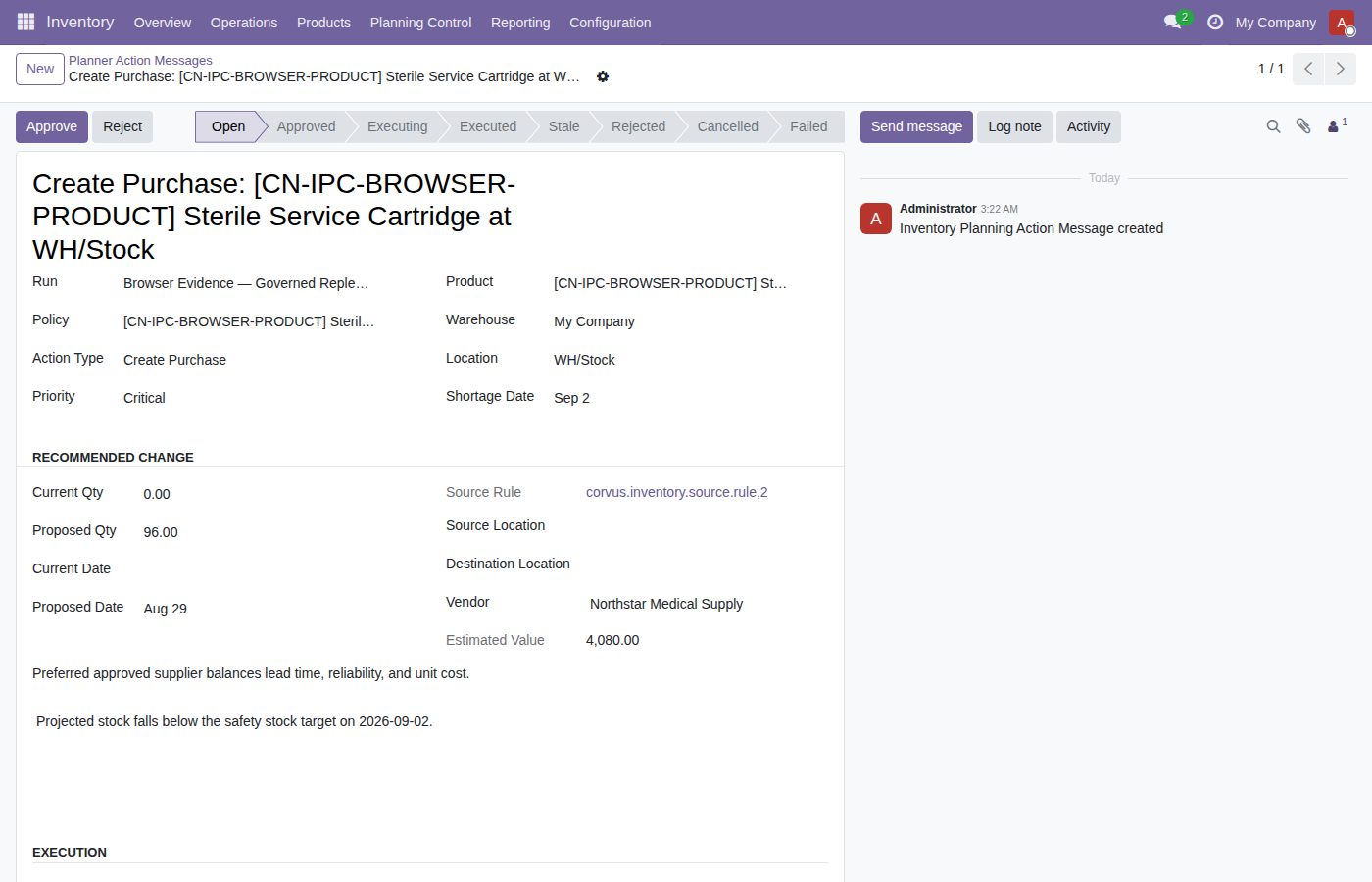The height and width of the screenshot is (882, 1372).
Task: Click the Estimated Value 4,080.00
Action: tap(612, 640)
